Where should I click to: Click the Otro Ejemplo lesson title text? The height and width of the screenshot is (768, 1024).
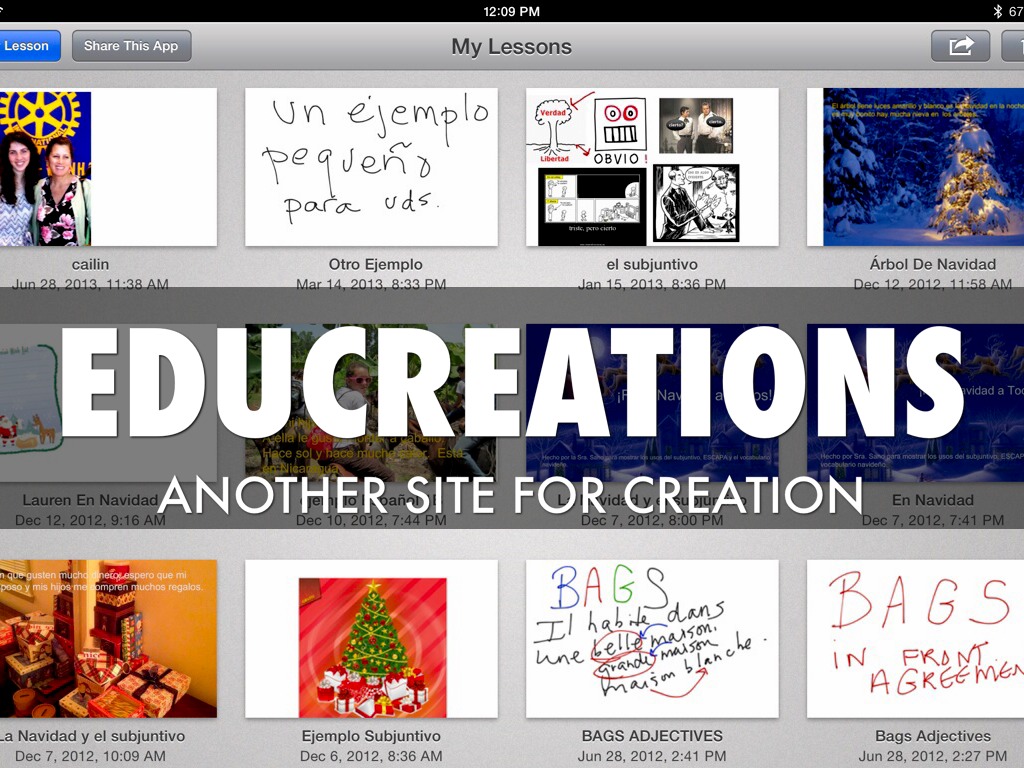click(375, 264)
